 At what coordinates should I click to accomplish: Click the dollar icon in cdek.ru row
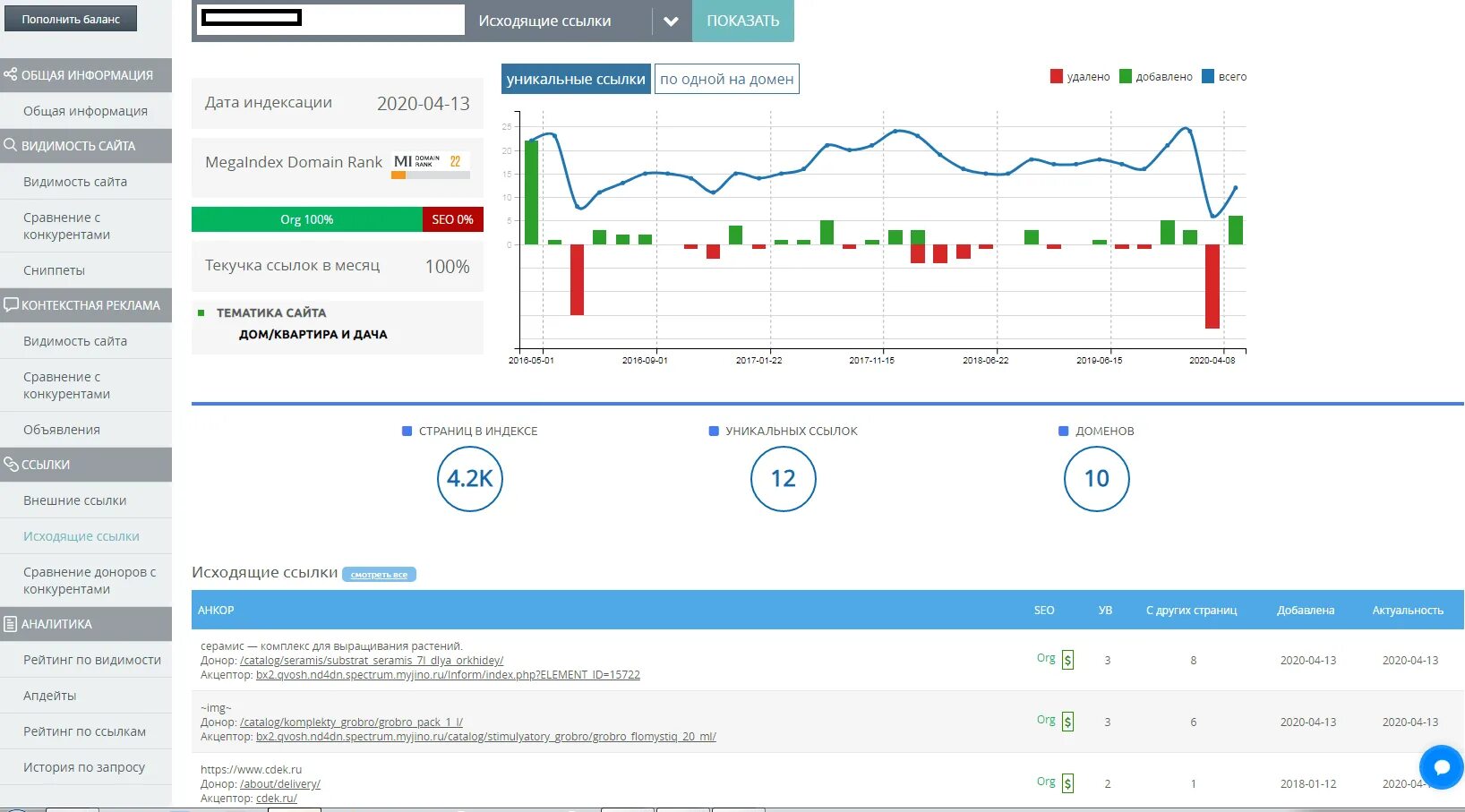pos(1067,783)
